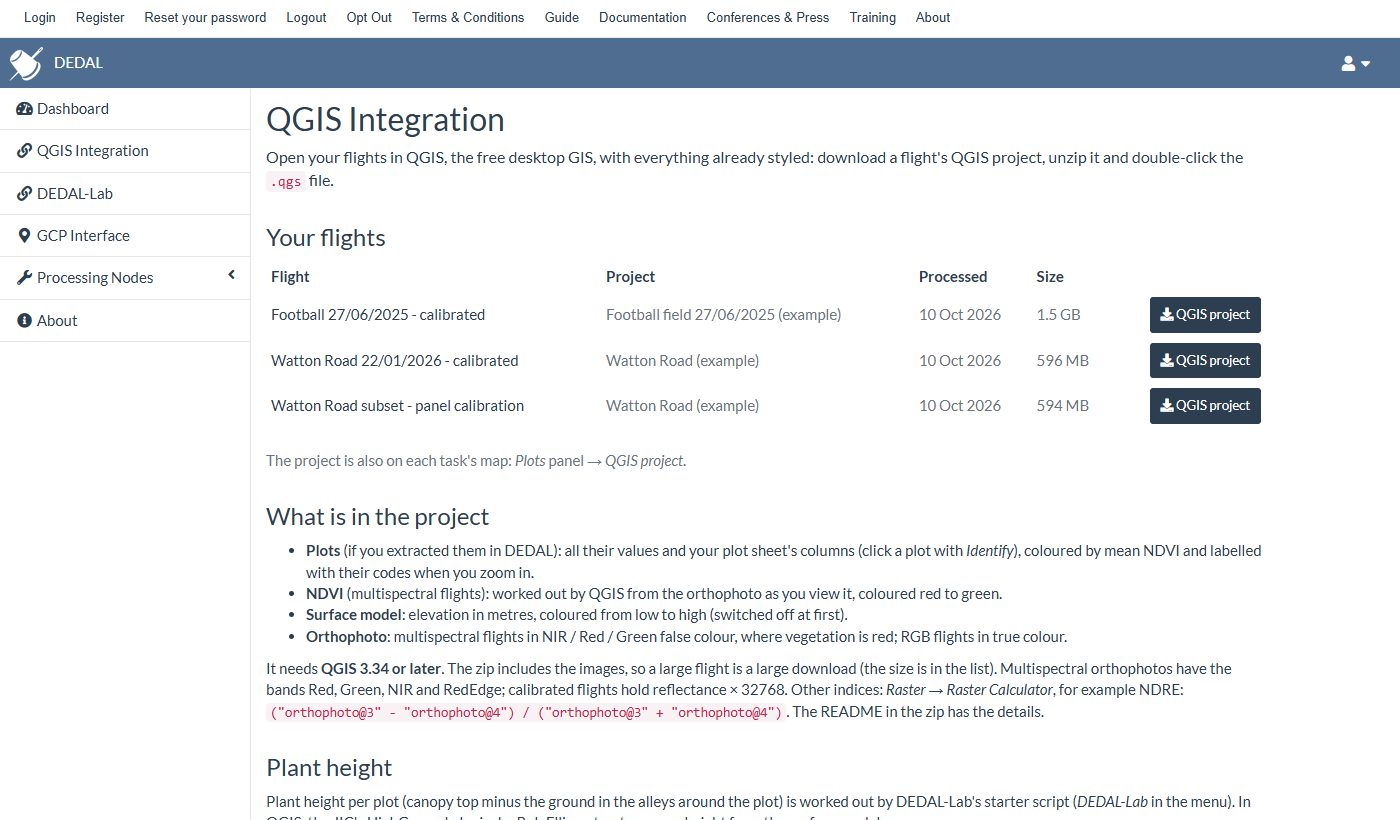1400x820 pixels.
Task: Open the Documentation link
Action: point(643,17)
